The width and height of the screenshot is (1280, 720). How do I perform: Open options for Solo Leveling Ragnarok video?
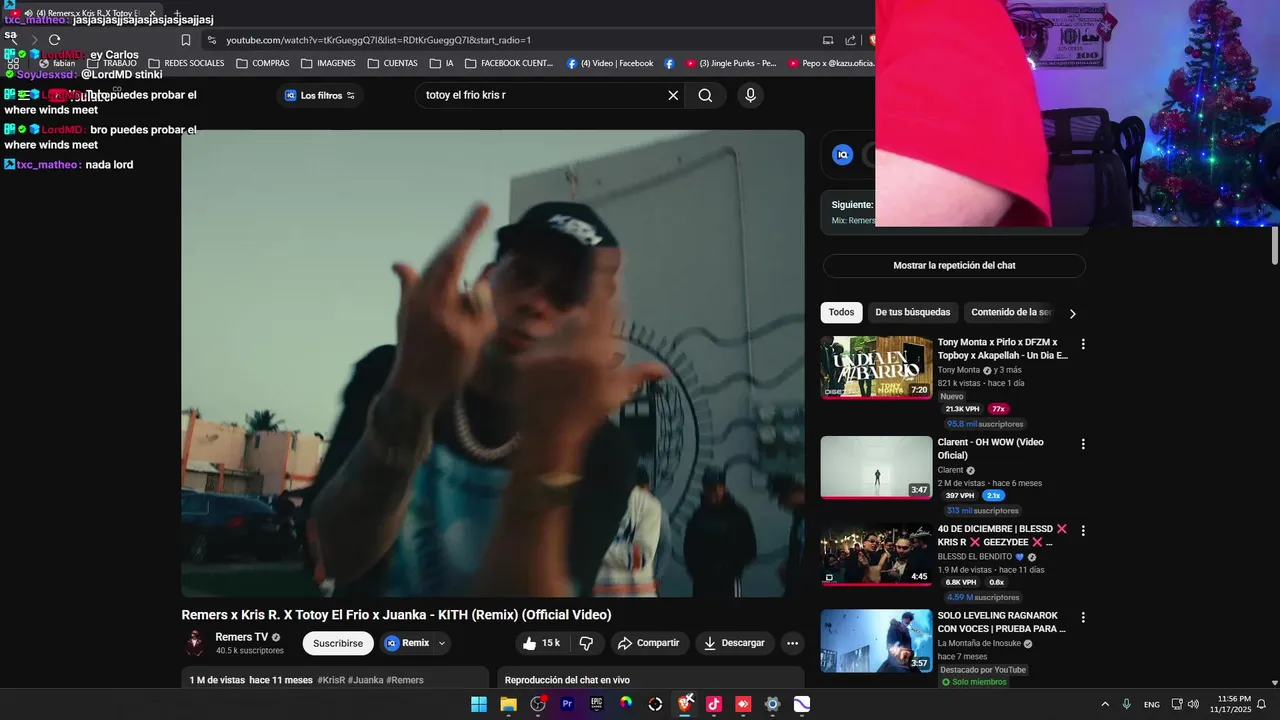[x=1082, y=618]
